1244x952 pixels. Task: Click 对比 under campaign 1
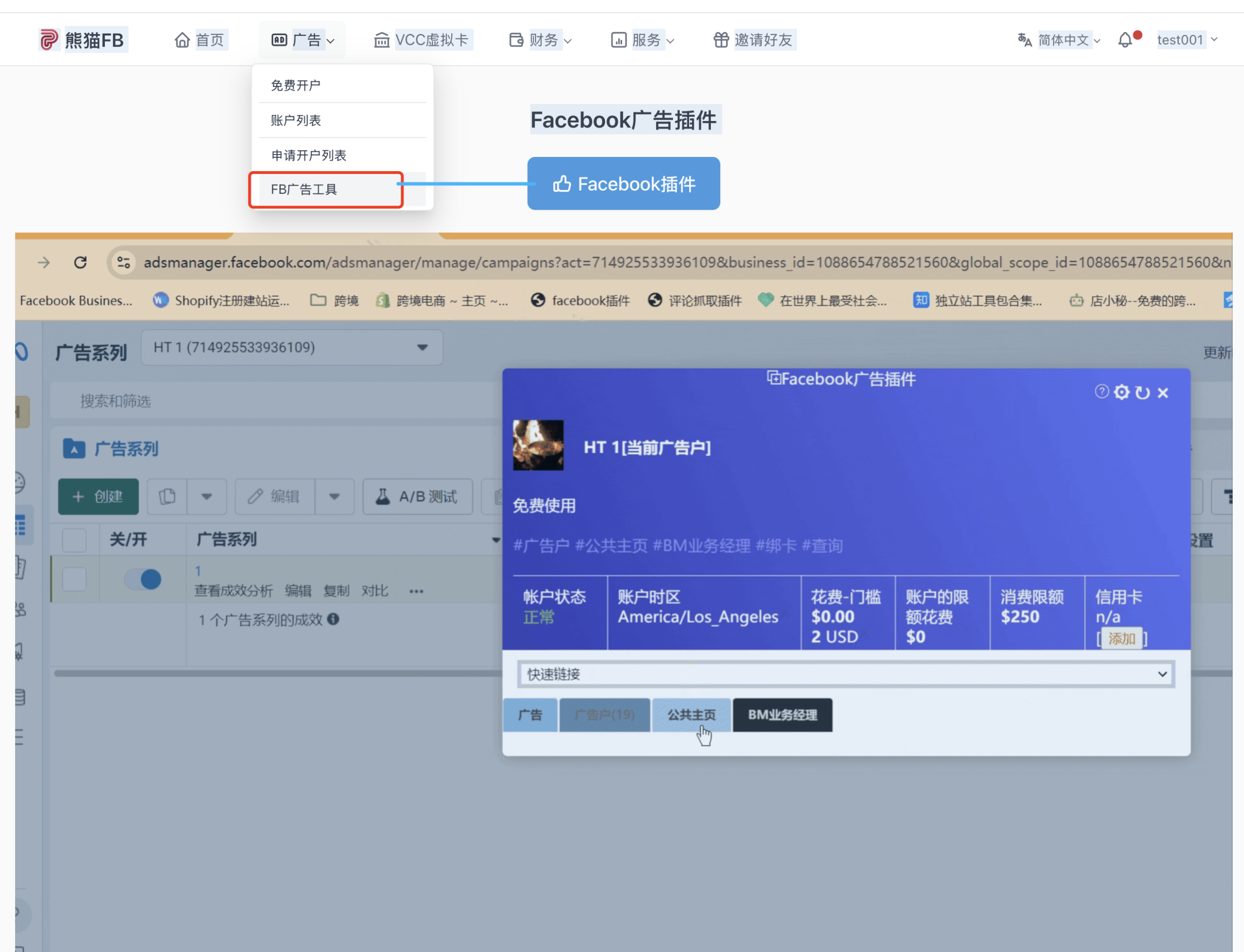click(375, 591)
